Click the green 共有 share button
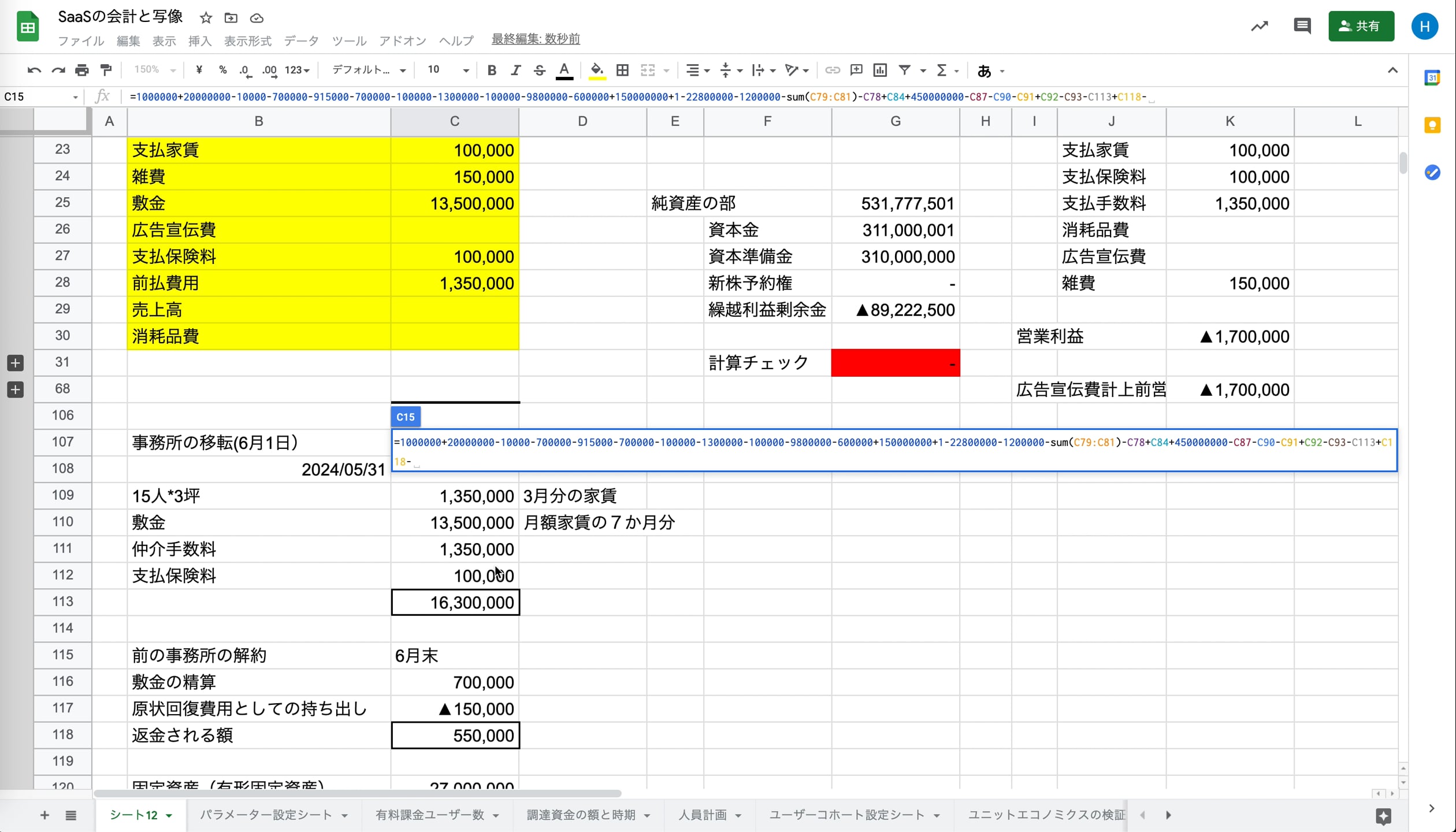 (x=1361, y=26)
